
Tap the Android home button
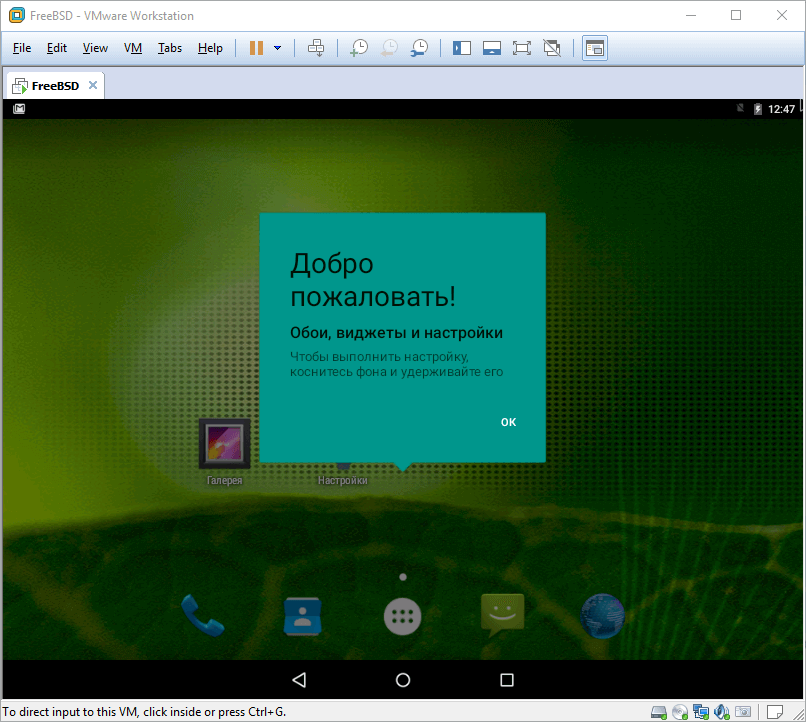(403, 680)
